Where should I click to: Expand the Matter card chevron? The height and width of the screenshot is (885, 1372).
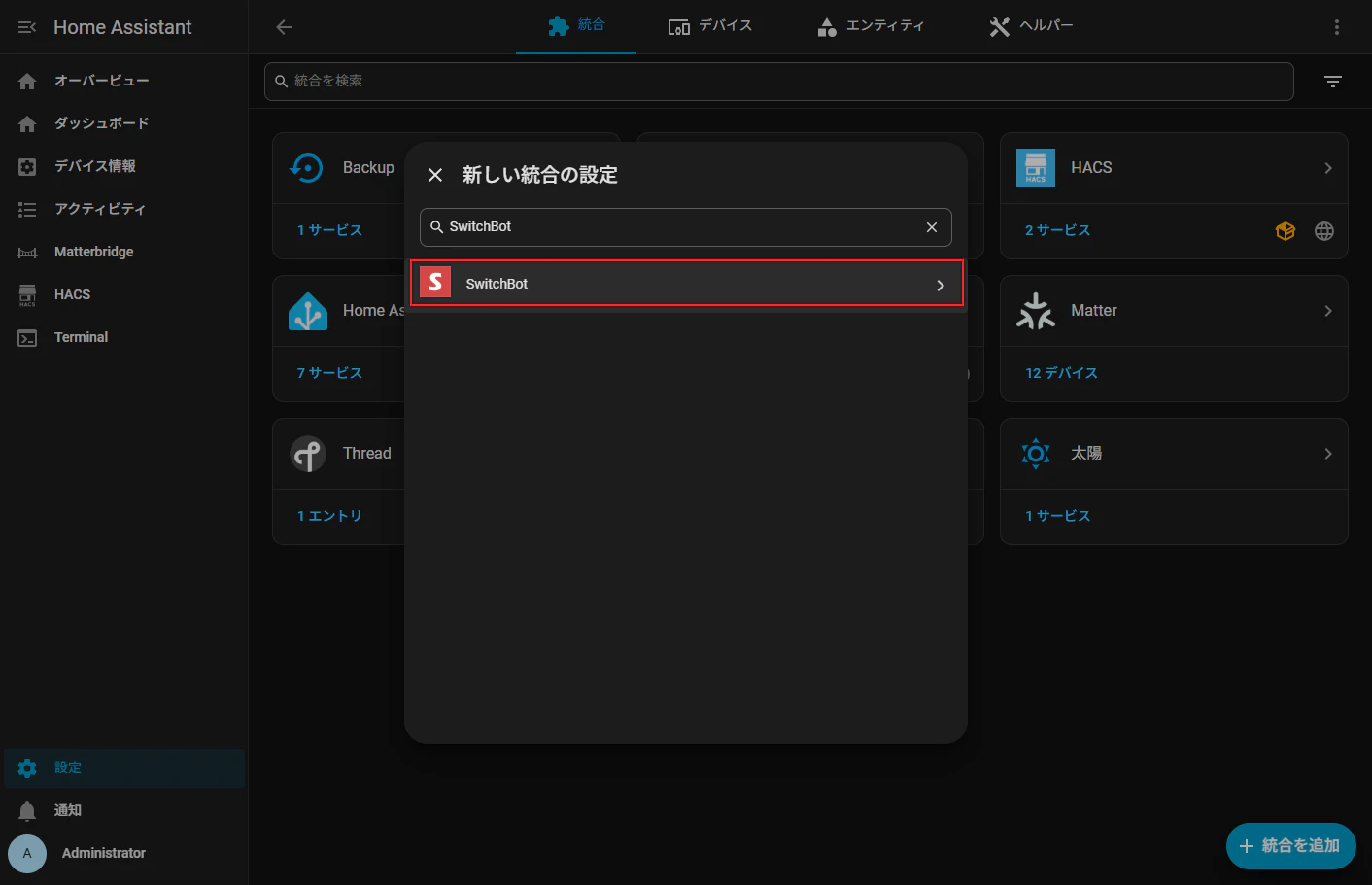pyautogui.click(x=1328, y=311)
